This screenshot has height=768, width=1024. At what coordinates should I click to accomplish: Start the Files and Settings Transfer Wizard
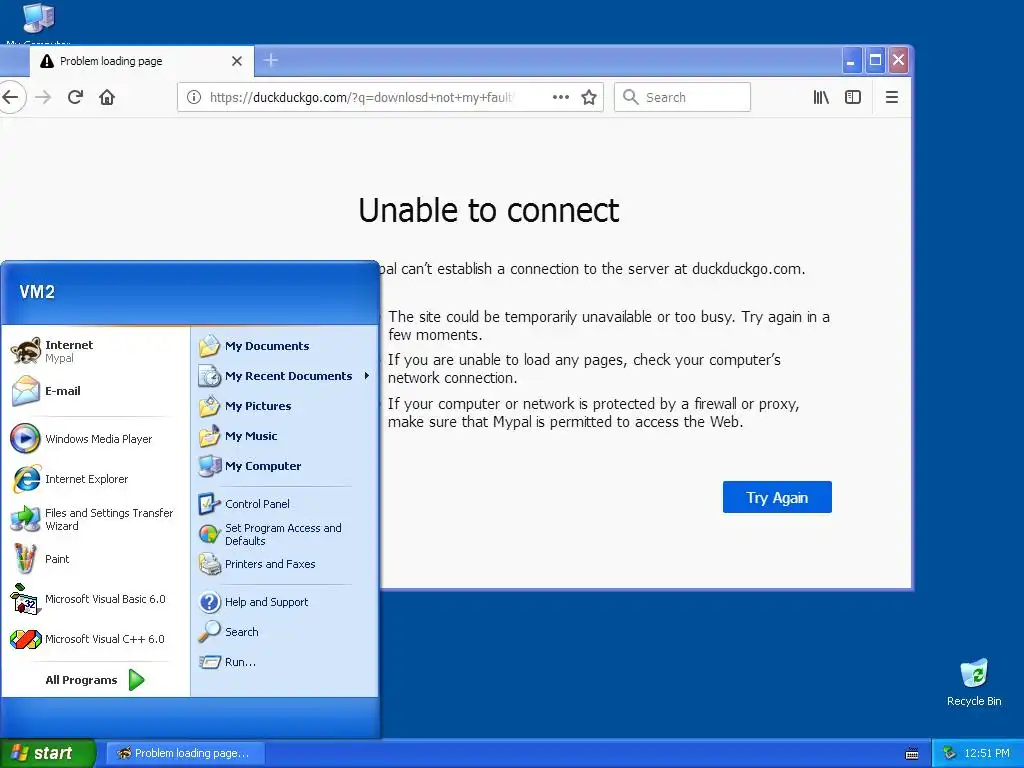click(x=95, y=519)
